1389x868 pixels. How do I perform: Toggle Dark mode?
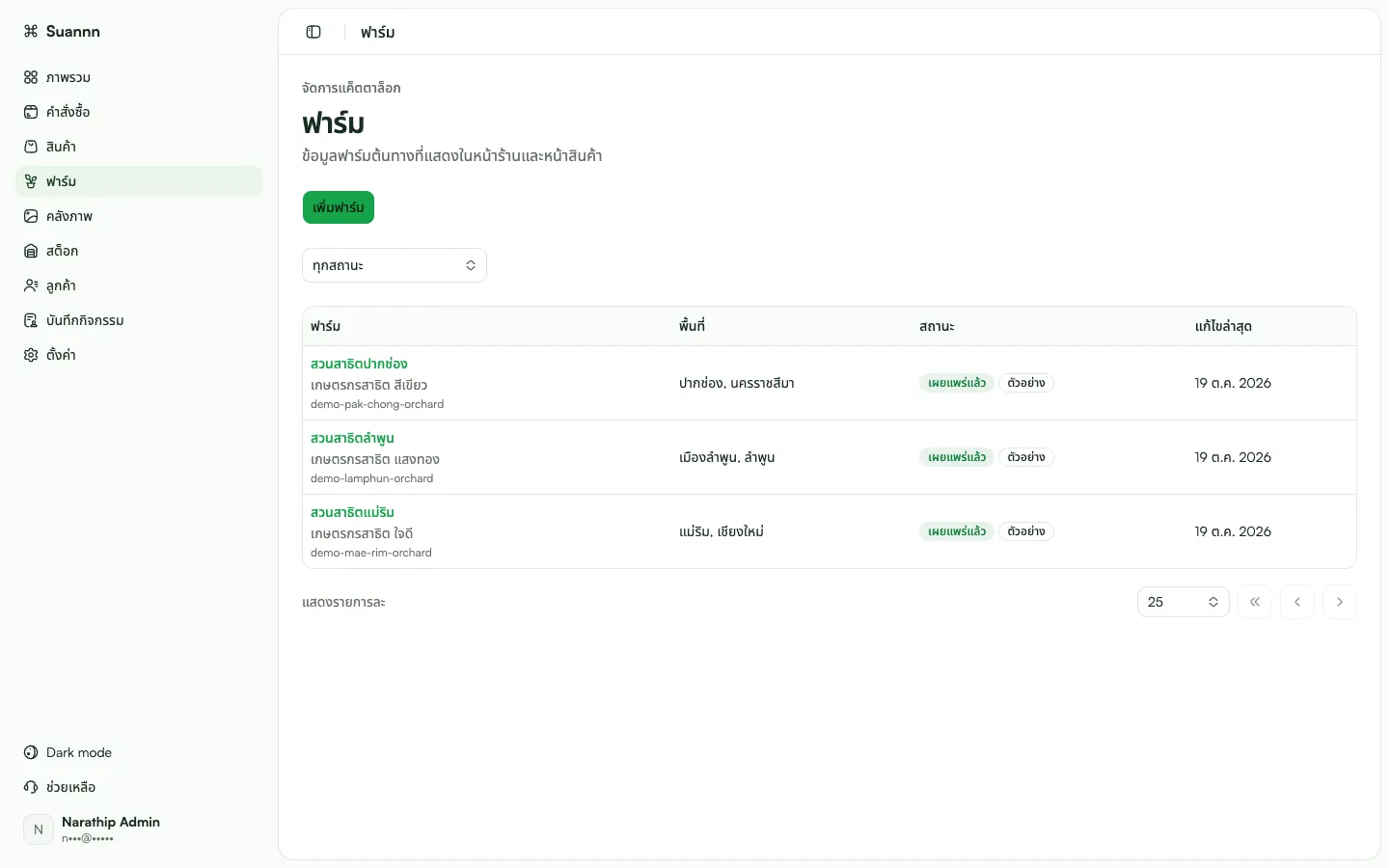click(139, 752)
